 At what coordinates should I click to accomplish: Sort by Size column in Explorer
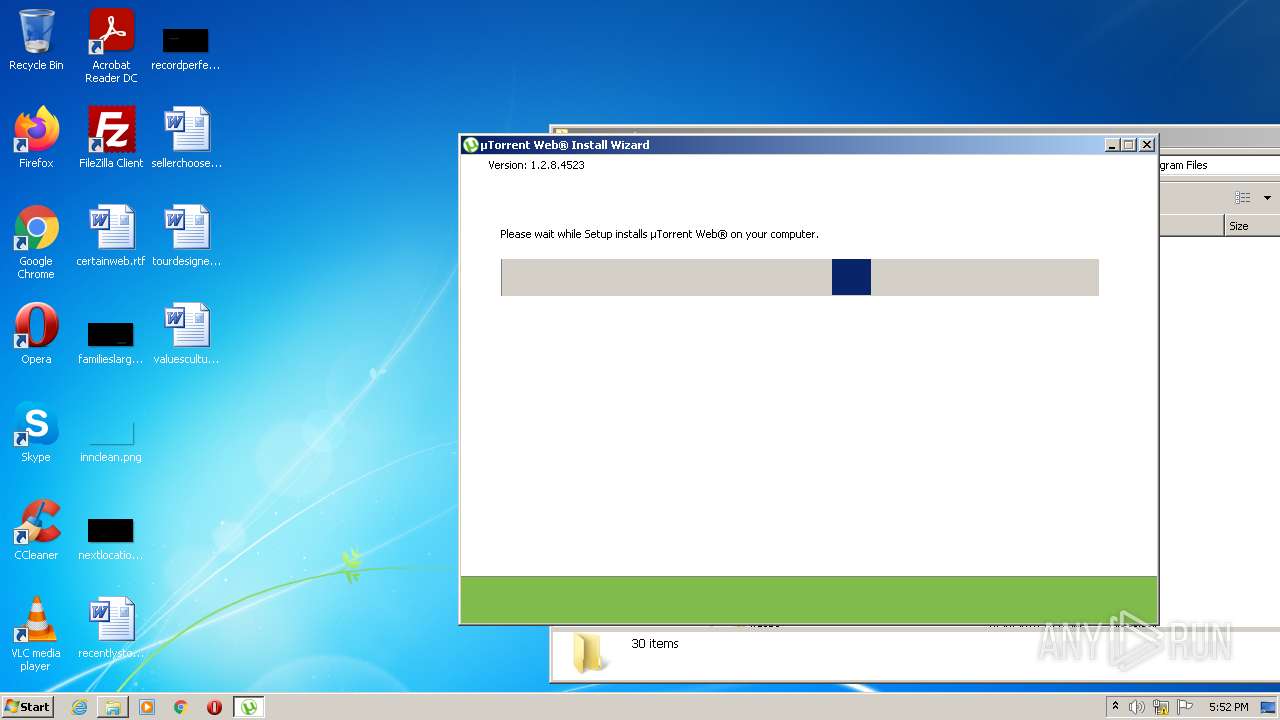[x=1252, y=226]
